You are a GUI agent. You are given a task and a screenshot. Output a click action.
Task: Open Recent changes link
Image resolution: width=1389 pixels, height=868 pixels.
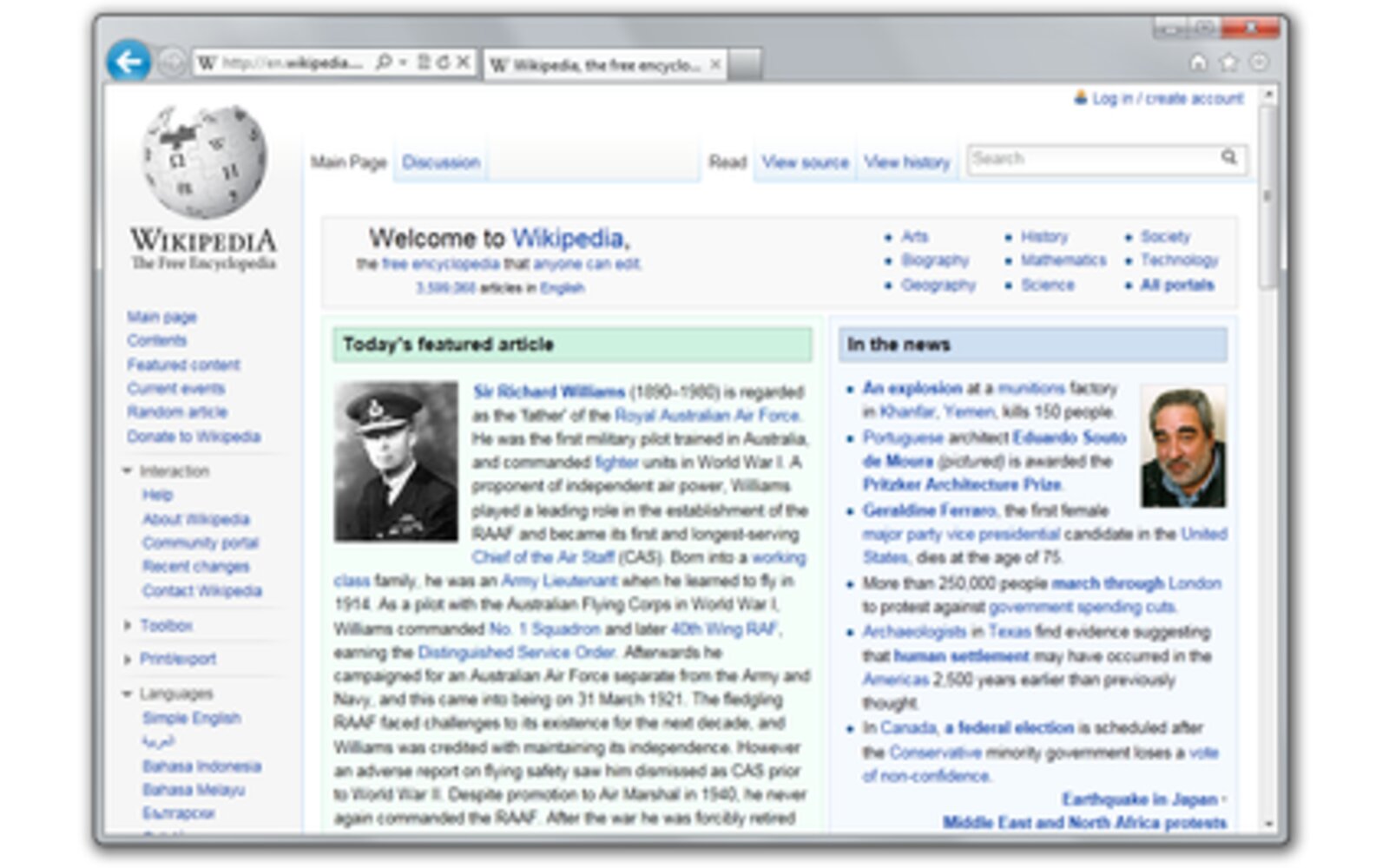(x=196, y=566)
